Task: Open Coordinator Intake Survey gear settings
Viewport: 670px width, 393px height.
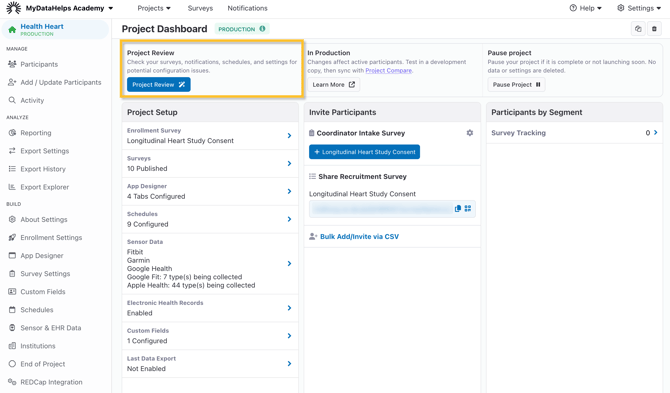Action: (x=470, y=133)
